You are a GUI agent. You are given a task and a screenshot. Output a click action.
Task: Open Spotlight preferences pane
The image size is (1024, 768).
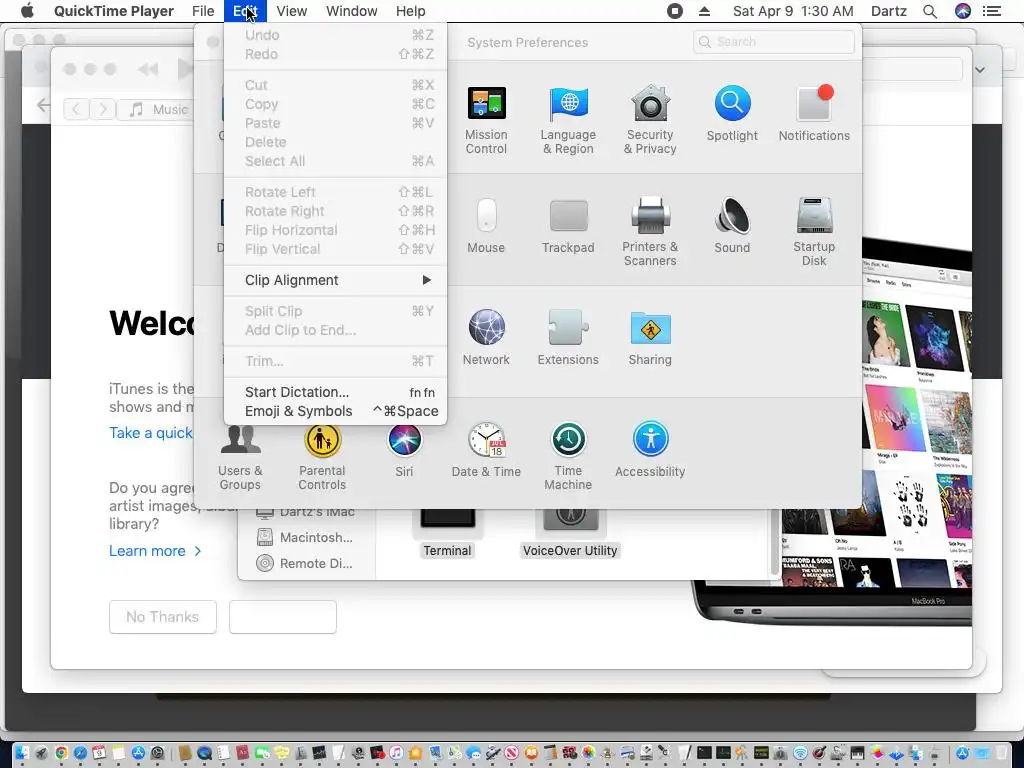[732, 114]
